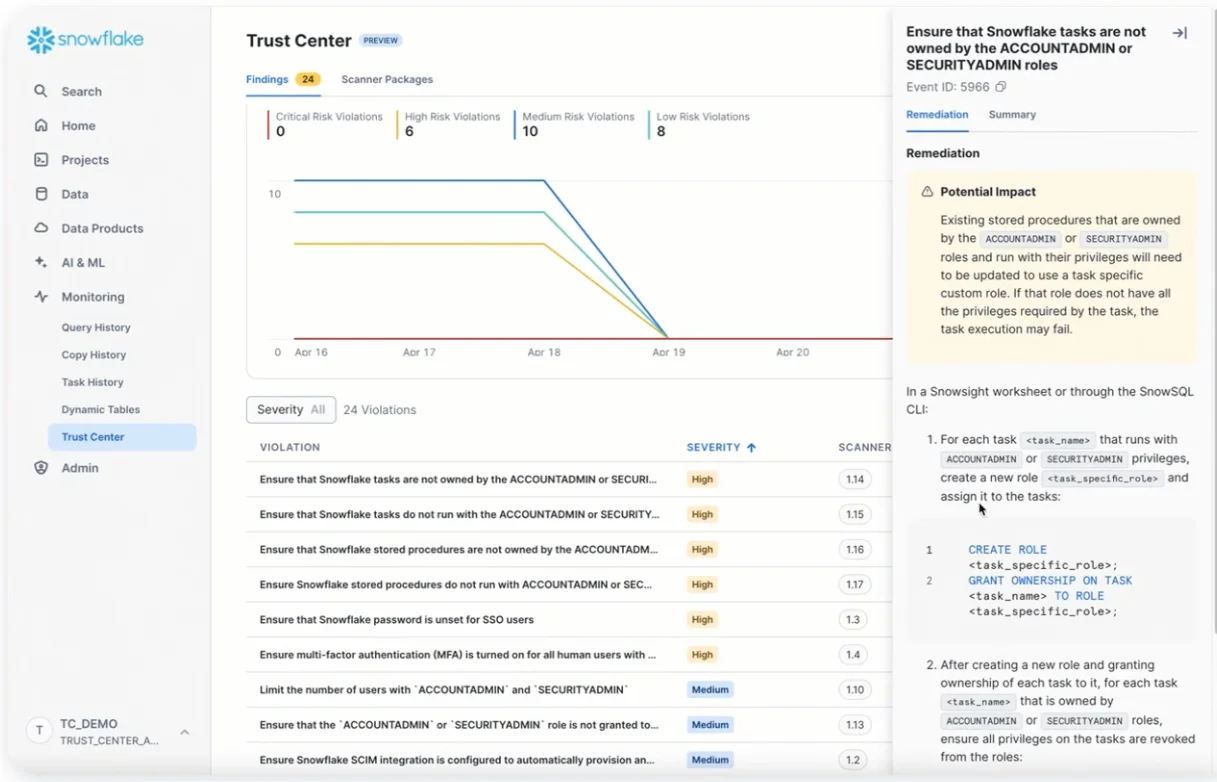This screenshot has height=782, width=1217.
Task: Click Low Risk Violations count 8
Action: pos(661,132)
